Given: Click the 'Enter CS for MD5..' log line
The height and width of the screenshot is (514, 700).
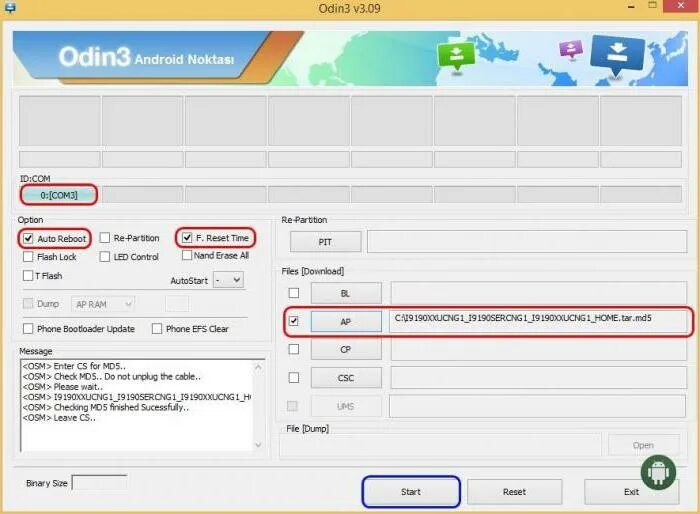Looking at the screenshot, I should click(x=74, y=366).
